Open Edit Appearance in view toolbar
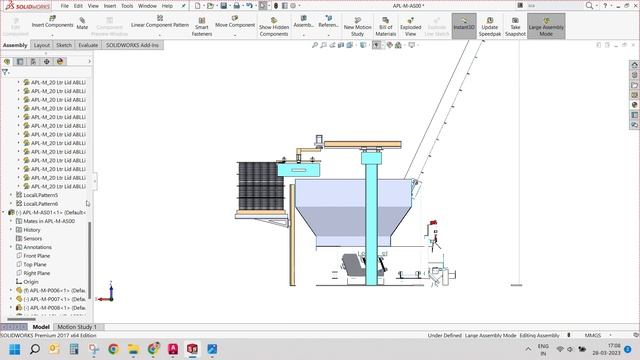This screenshot has height=360, width=640. coord(389,45)
